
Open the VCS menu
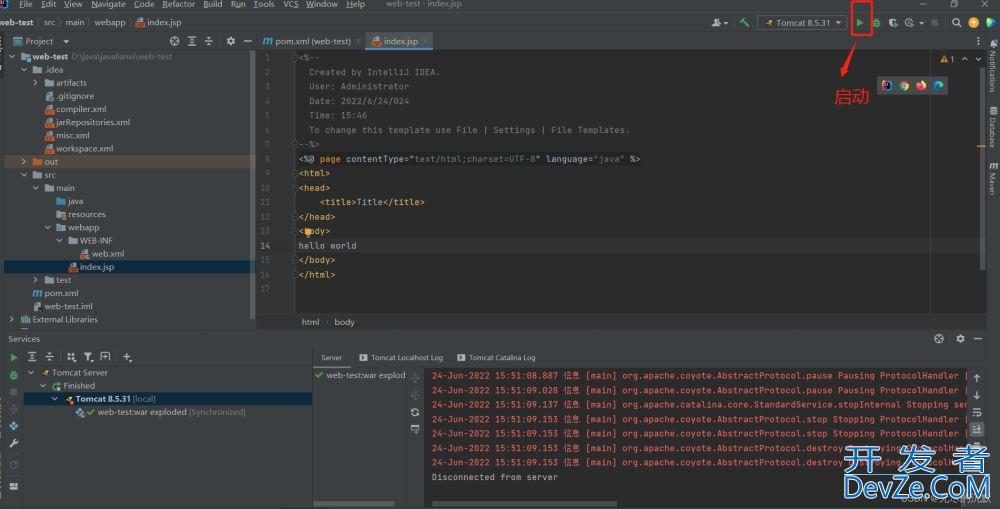click(x=291, y=4)
